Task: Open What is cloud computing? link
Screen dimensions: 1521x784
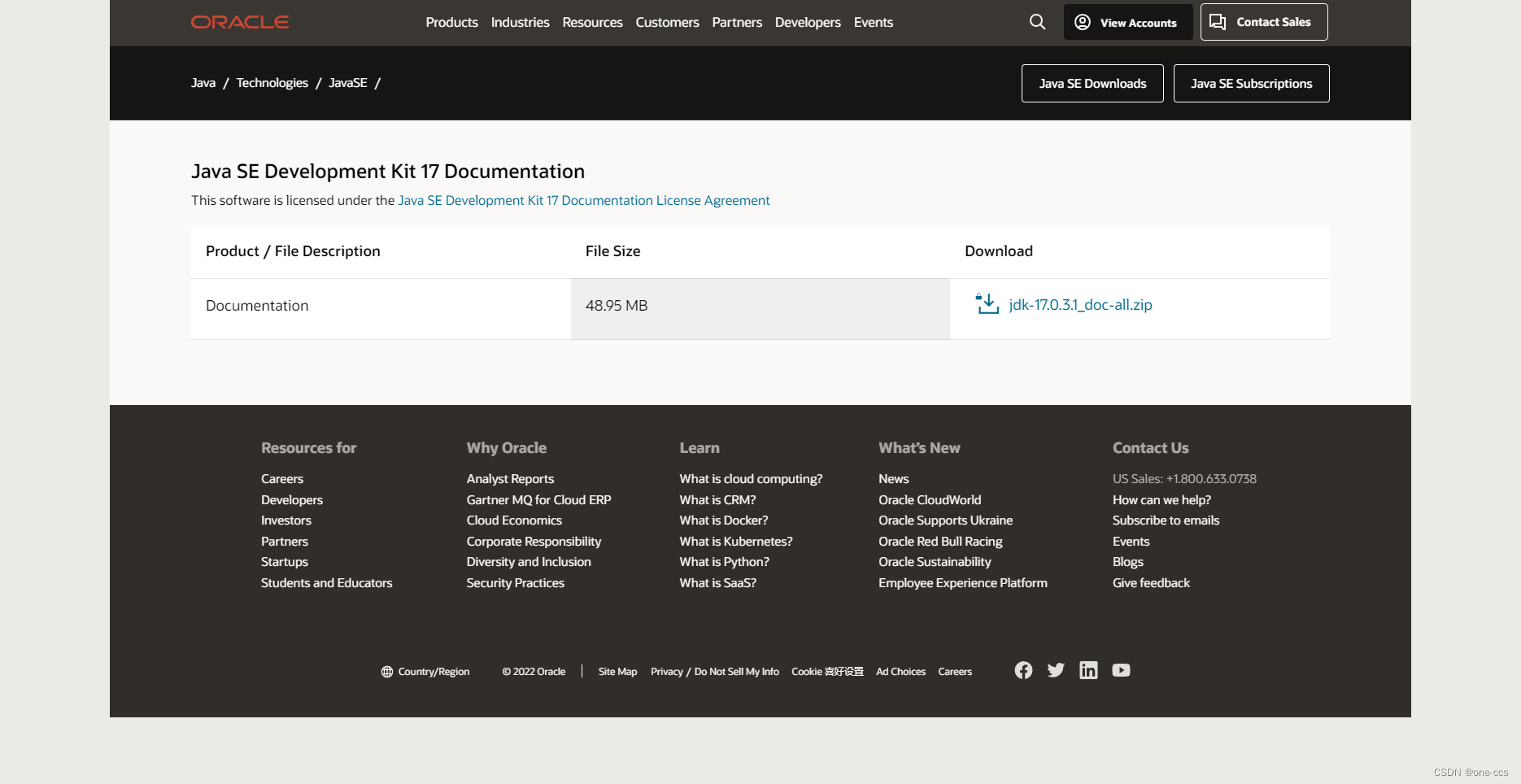Action: click(x=751, y=479)
